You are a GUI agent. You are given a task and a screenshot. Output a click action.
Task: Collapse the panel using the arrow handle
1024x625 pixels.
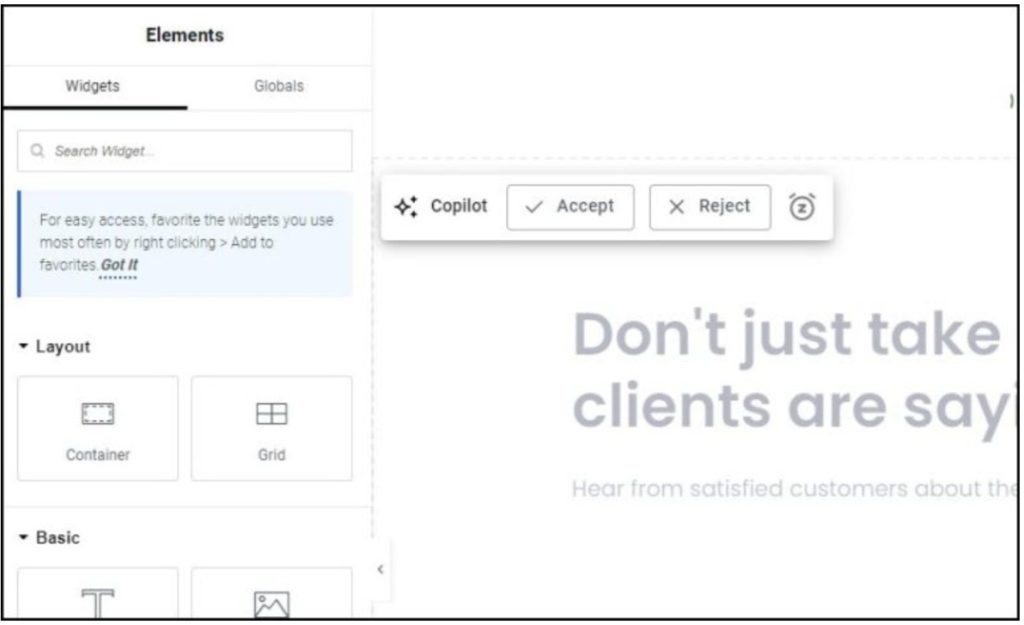coord(381,569)
